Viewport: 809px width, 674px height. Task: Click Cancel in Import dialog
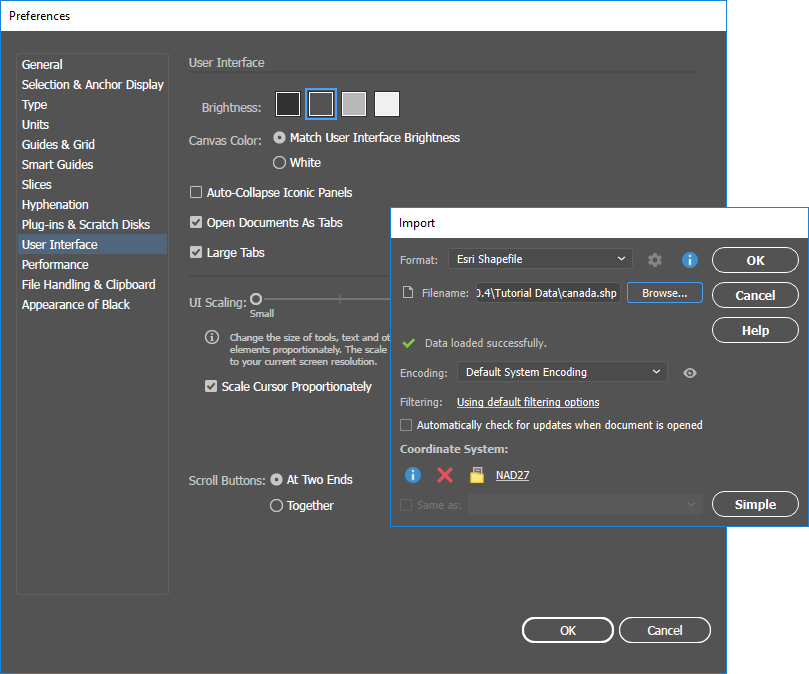click(x=755, y=295)
